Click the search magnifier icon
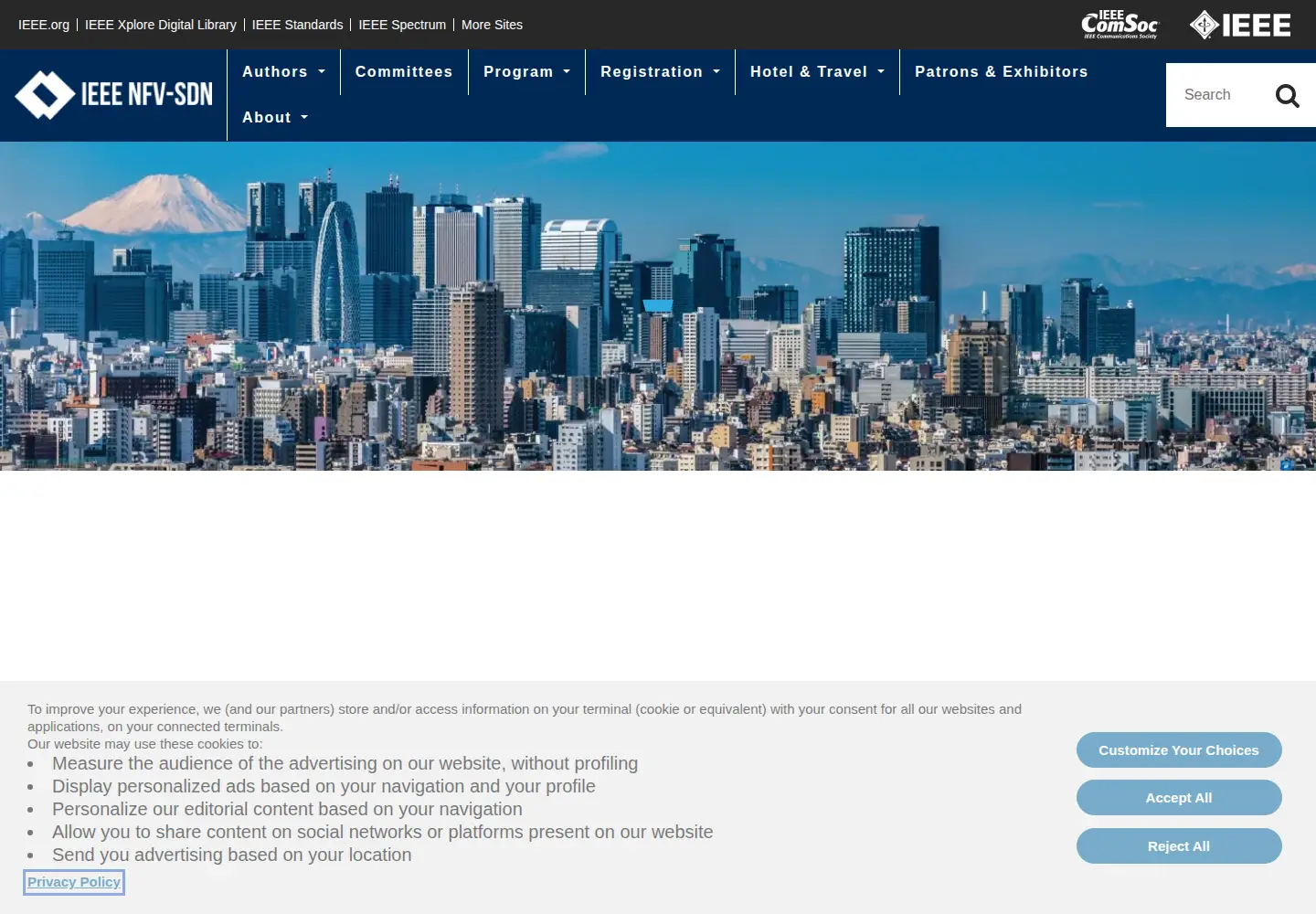The image size is (1316, 914). click(1287, 95)
